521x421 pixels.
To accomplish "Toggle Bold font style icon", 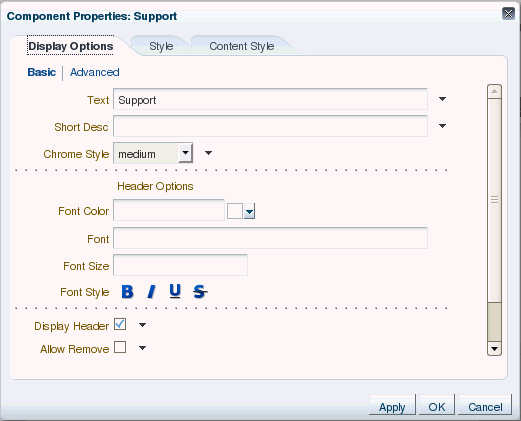I will [127, 292].
